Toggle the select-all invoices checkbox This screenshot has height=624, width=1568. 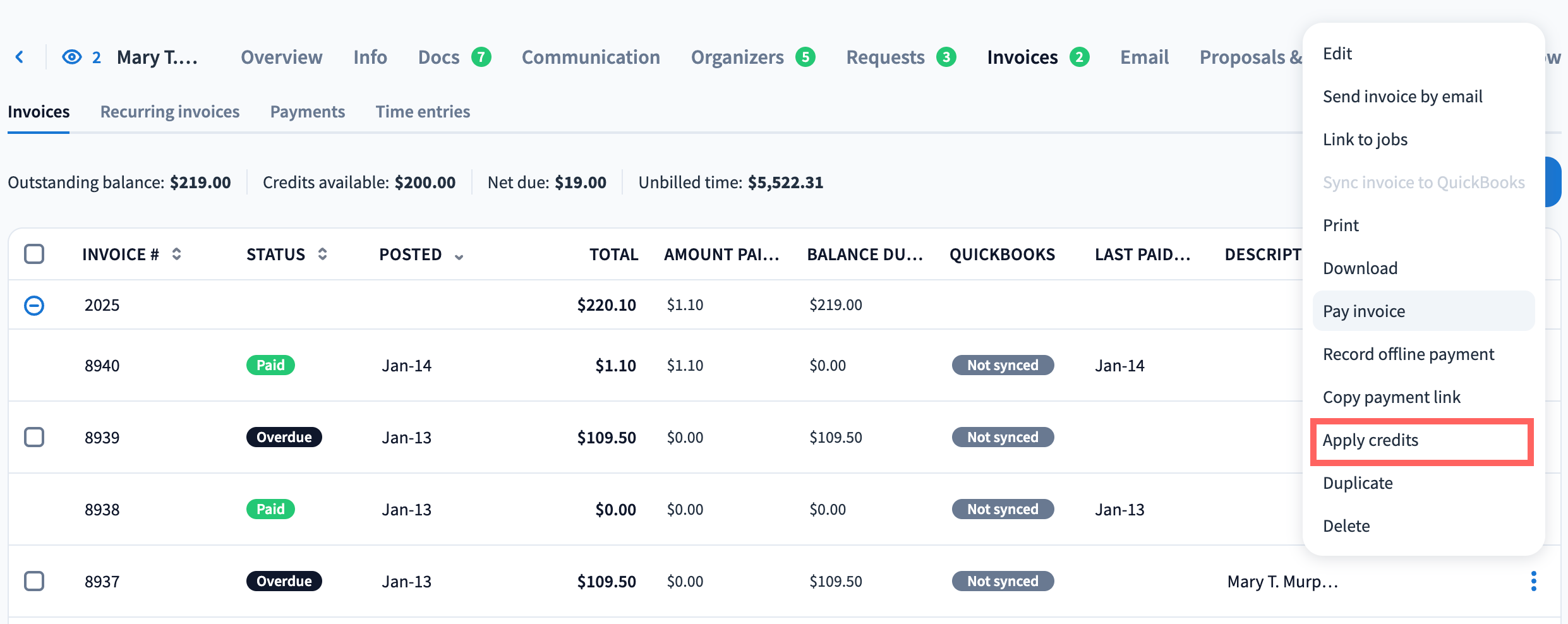[34, 254]
